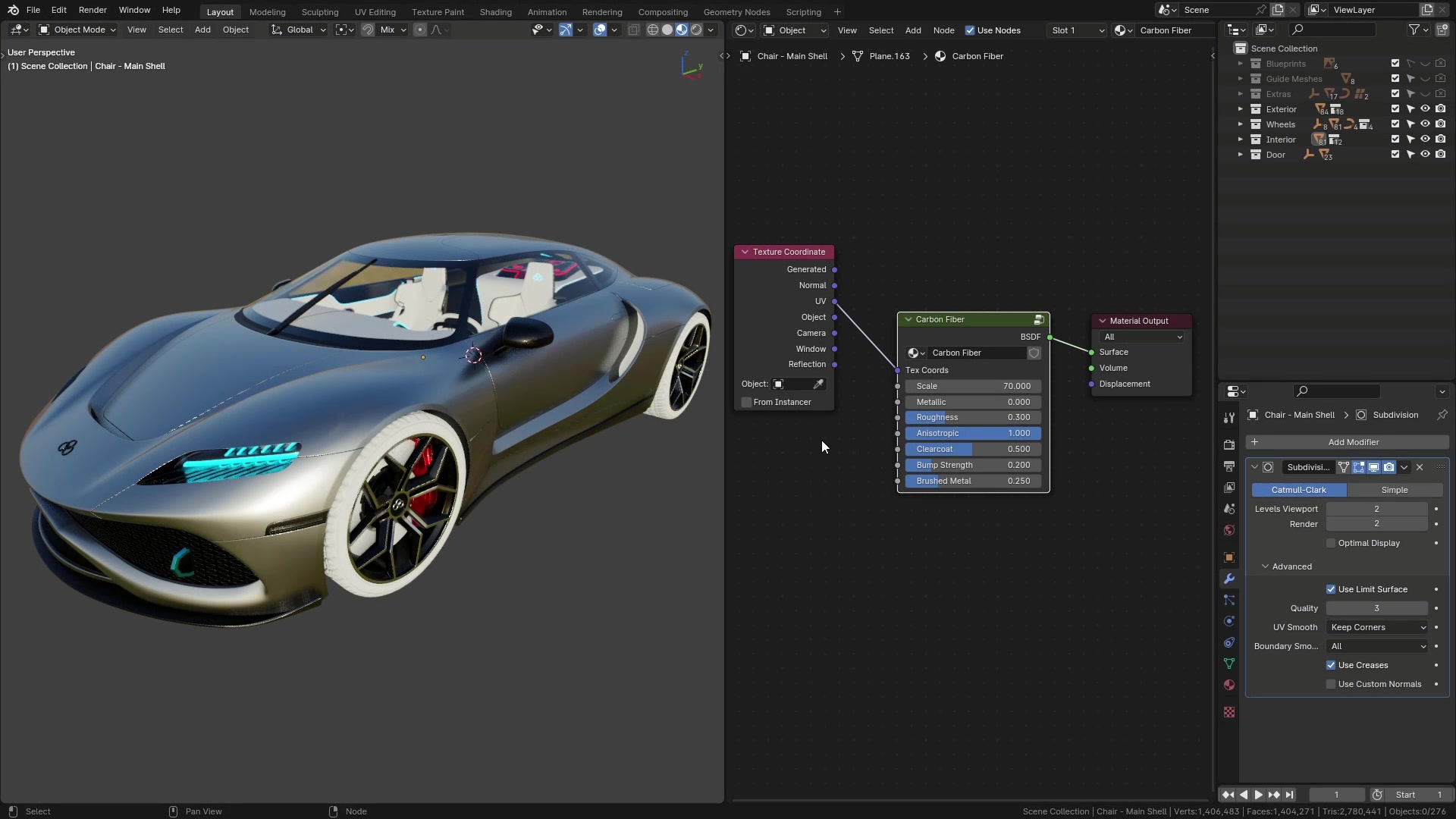Toggle proportional editing icon
Screen dimensions: 1456x819
pyautogui.click(x=420, y=30)
